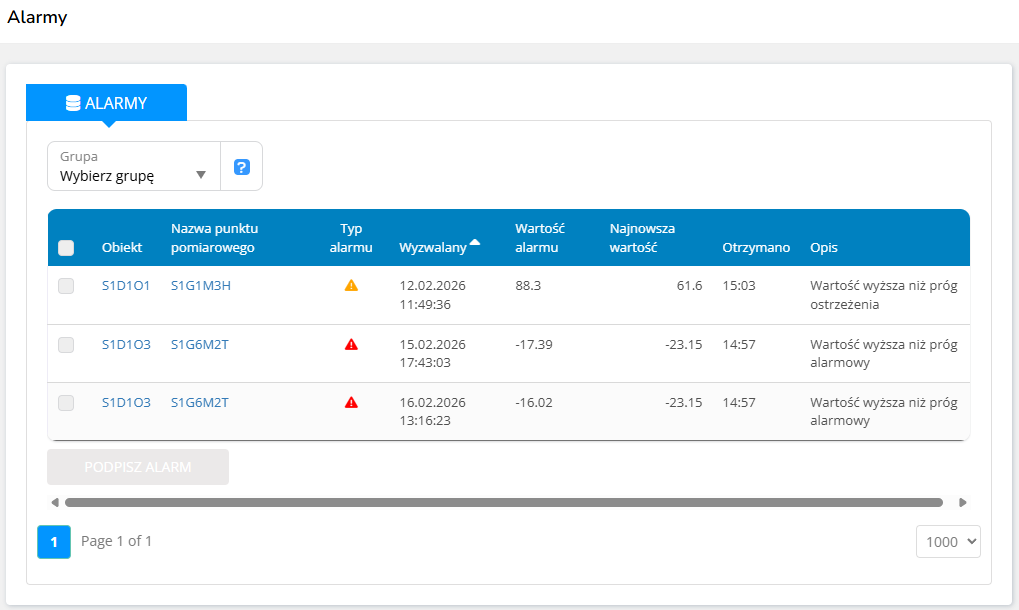Screen dimensions: 1019x610
Task: Click the right arrow of horizontal scrollbar
Action: click(x=962, y=502)
